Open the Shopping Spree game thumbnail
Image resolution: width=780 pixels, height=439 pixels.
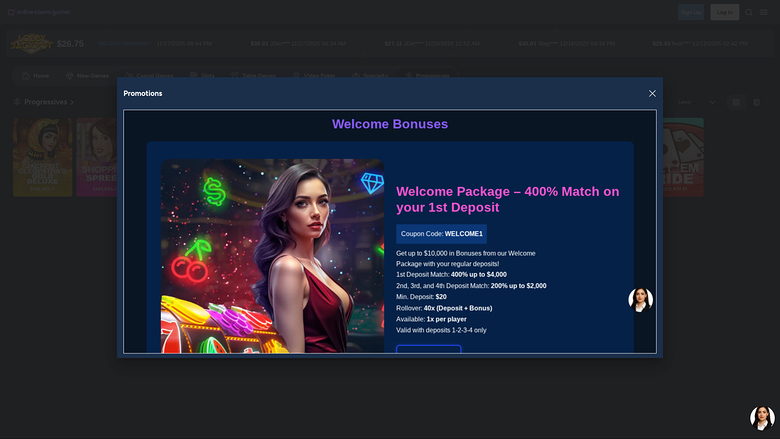click(97, 157)
